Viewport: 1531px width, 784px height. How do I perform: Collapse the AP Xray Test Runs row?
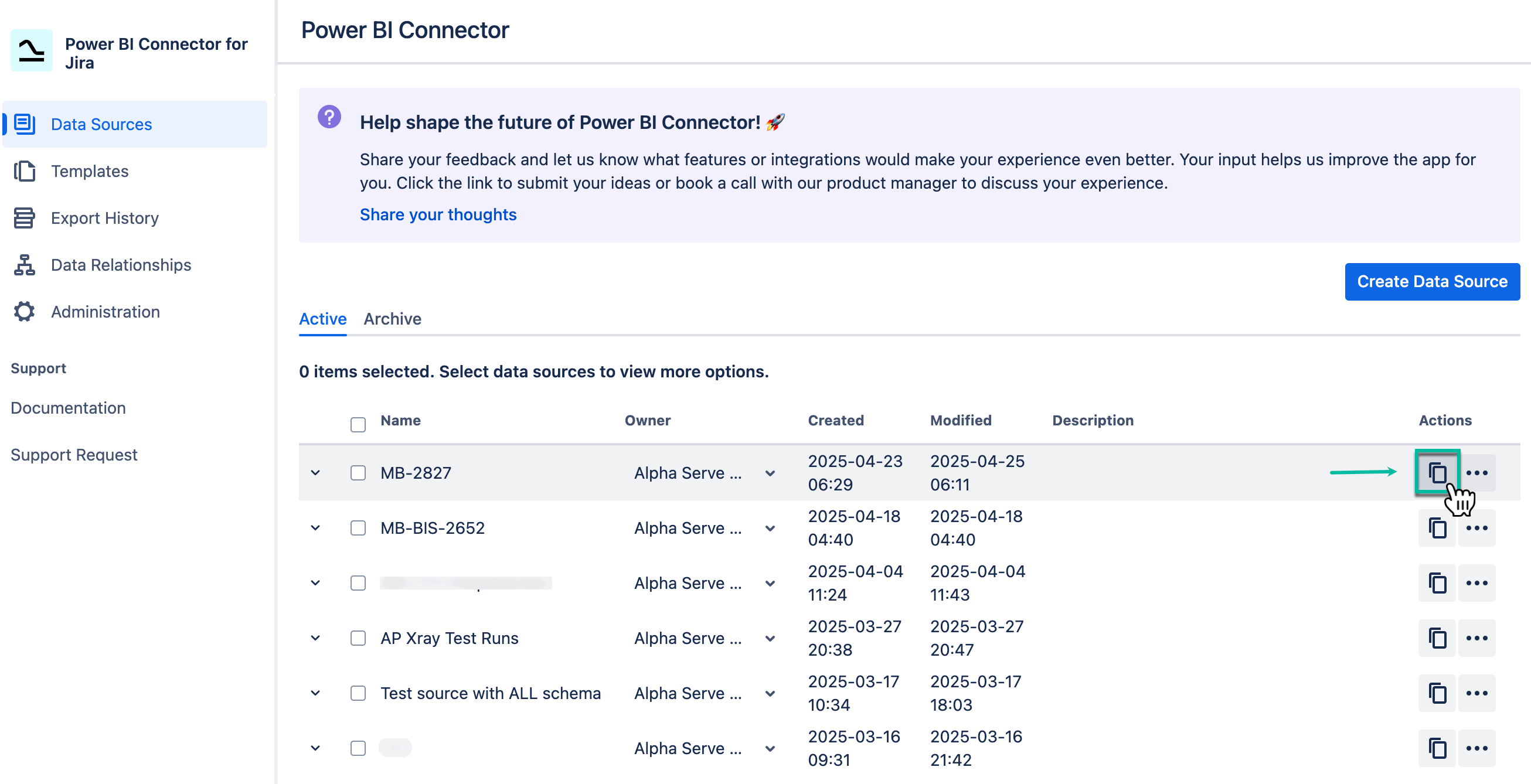[315, 638]
